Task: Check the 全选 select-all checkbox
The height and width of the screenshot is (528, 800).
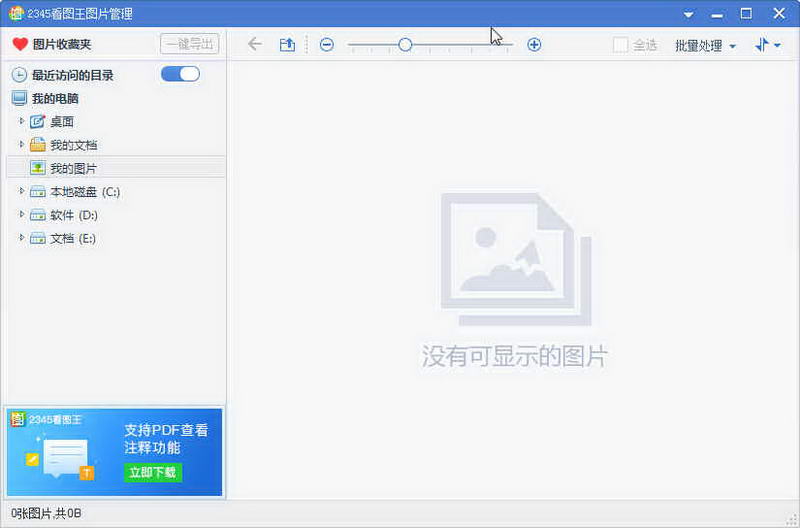Action: pos(620,45)
